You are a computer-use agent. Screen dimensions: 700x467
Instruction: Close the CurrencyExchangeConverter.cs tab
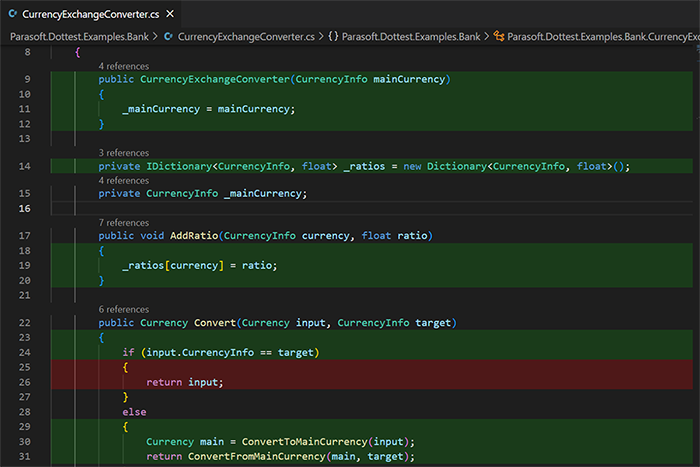[x=170, y=14]
